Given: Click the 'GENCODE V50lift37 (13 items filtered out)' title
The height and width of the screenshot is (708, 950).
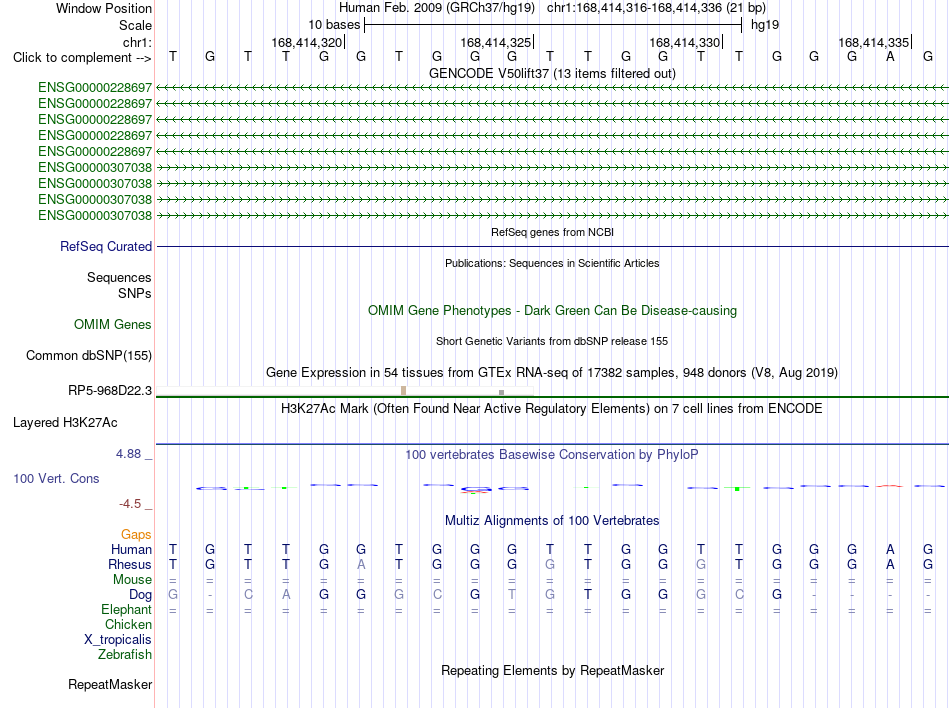Looking at the screenshot, I should pyautogui.click(x=552, y=73).
